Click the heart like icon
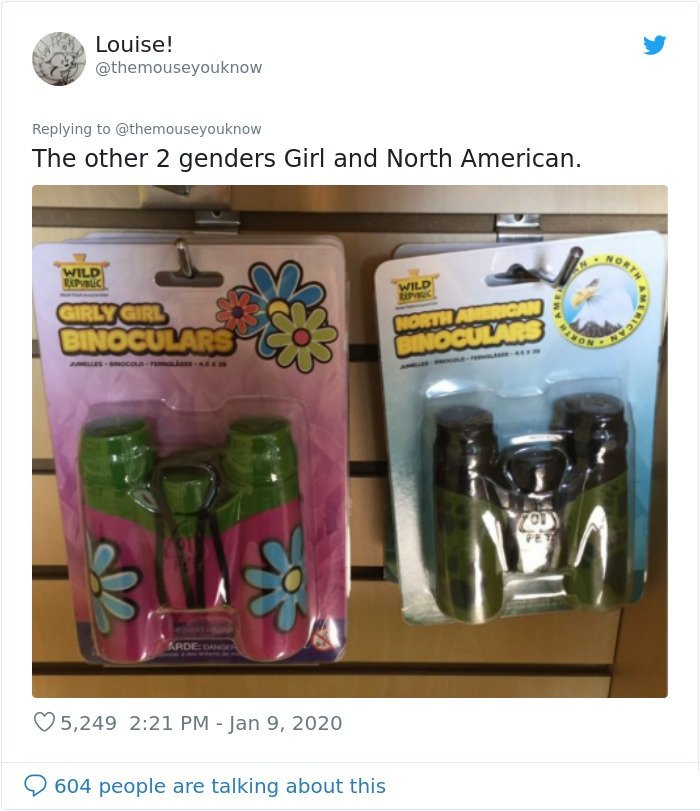This screenshot has width=700, height=811. [x=44, y=722]
